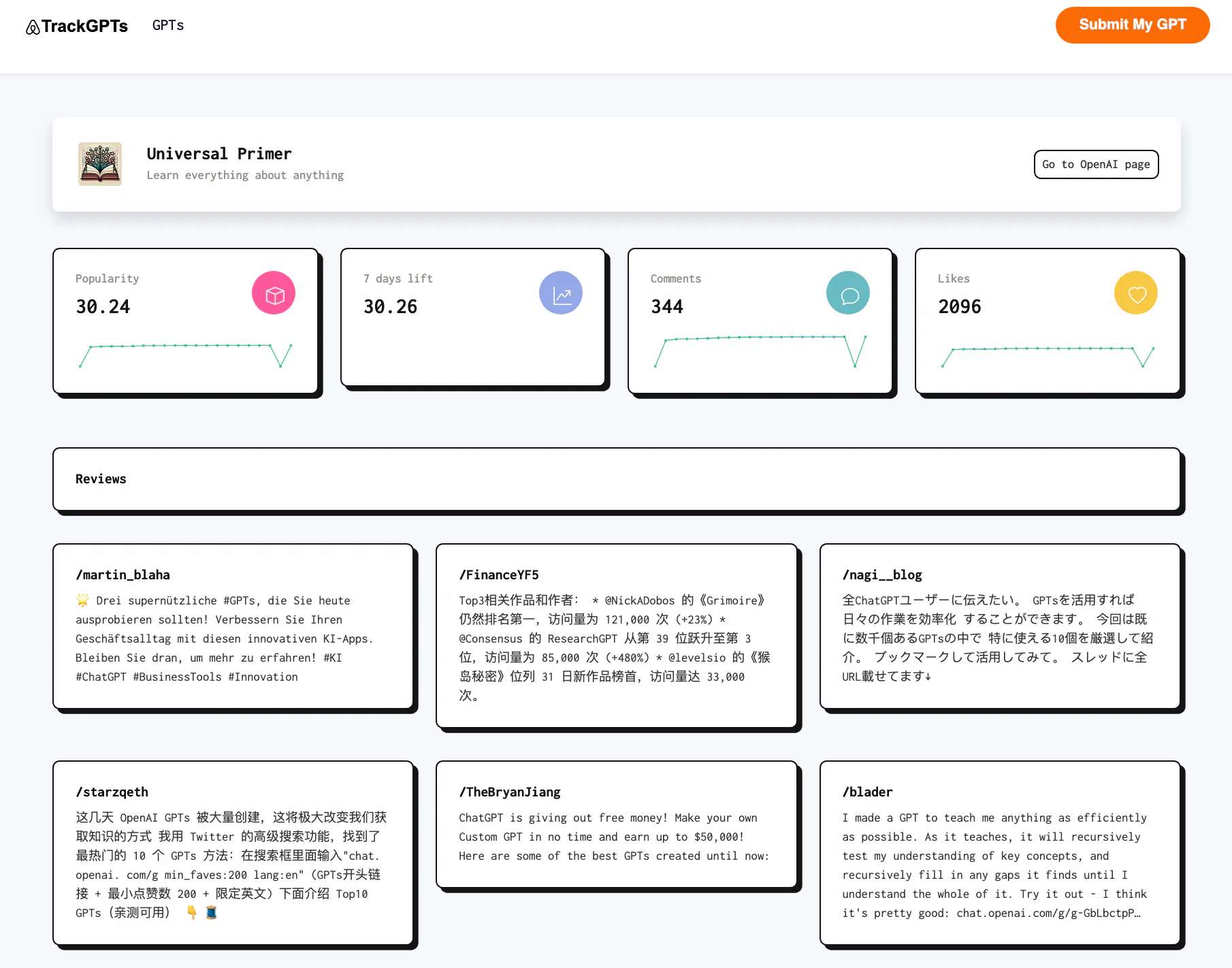This screenshot has width=1232, height=968.
Task: Click the '7 days lift' label
Action: (x=398, y=278)
